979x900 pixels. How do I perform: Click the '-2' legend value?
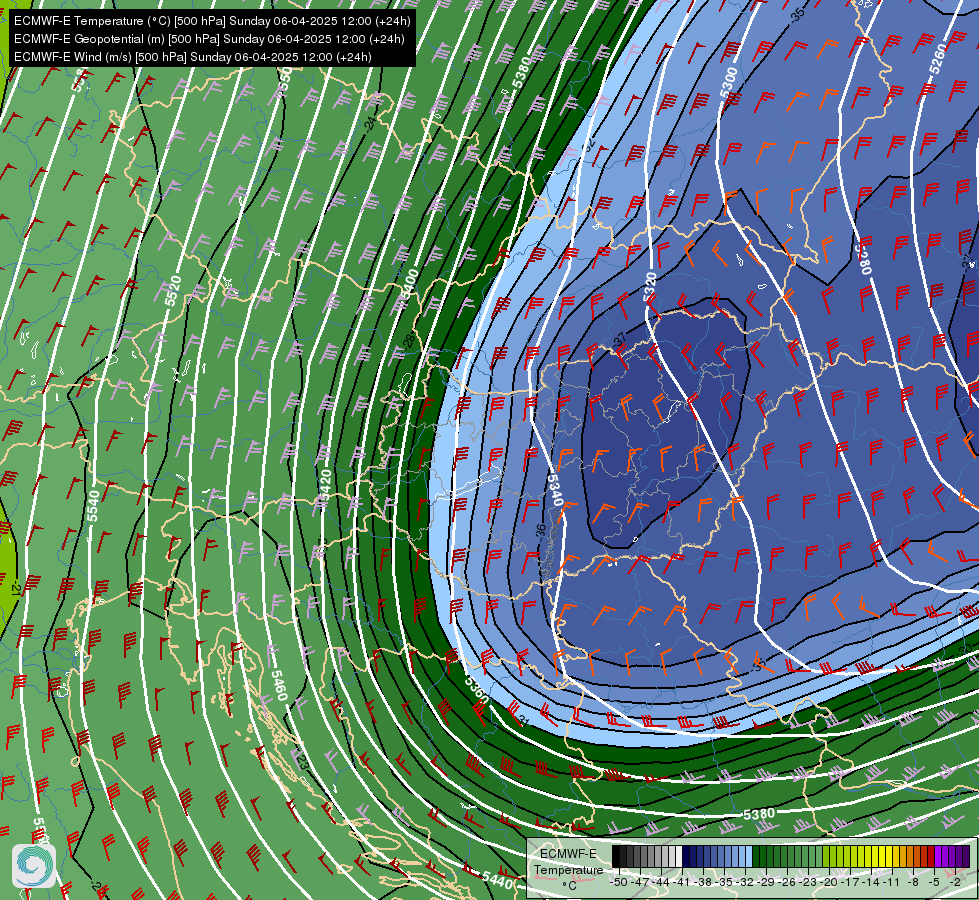click(x=955, y=883)
